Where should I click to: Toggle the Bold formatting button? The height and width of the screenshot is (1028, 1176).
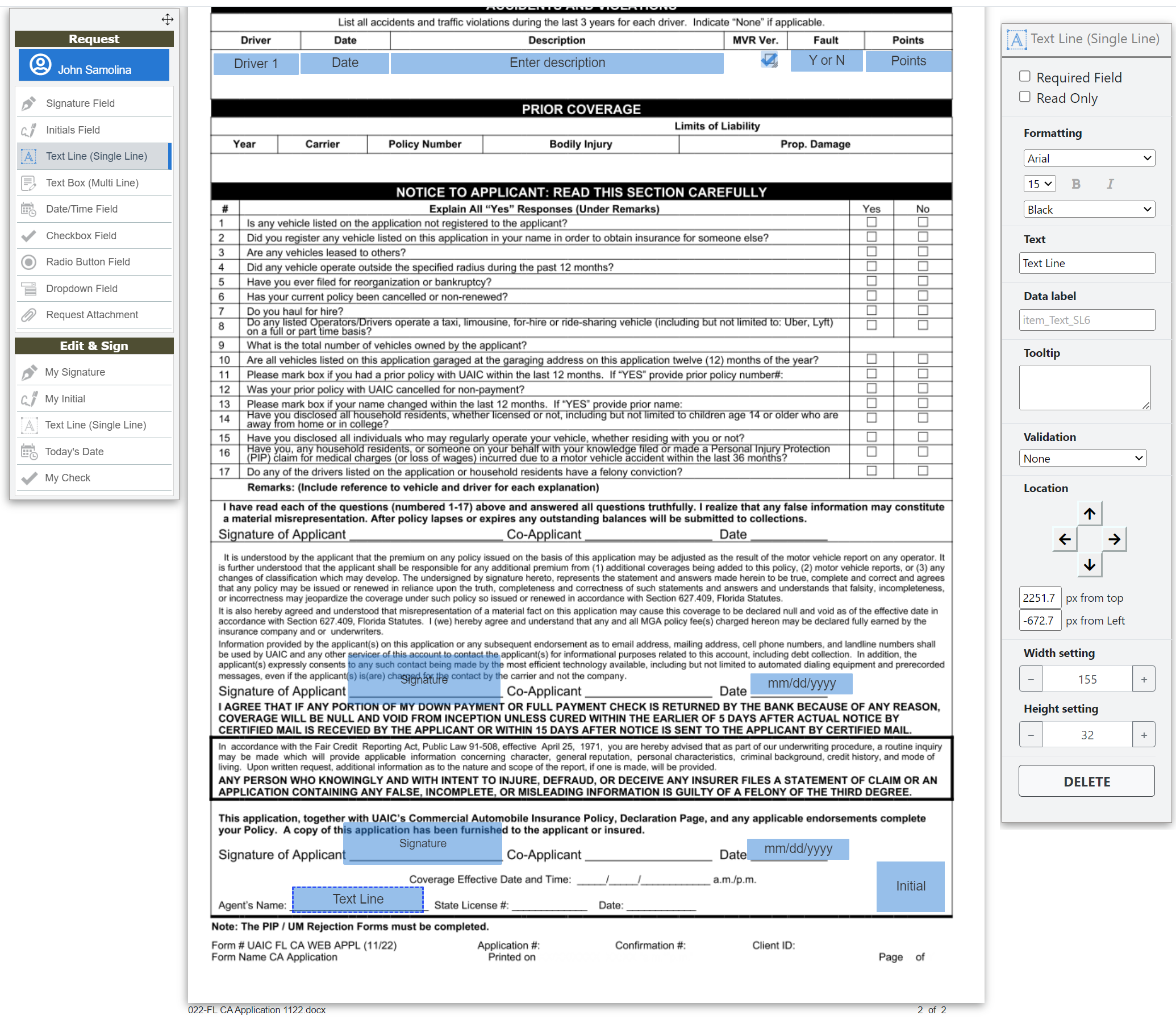(x=1075, y=184)
